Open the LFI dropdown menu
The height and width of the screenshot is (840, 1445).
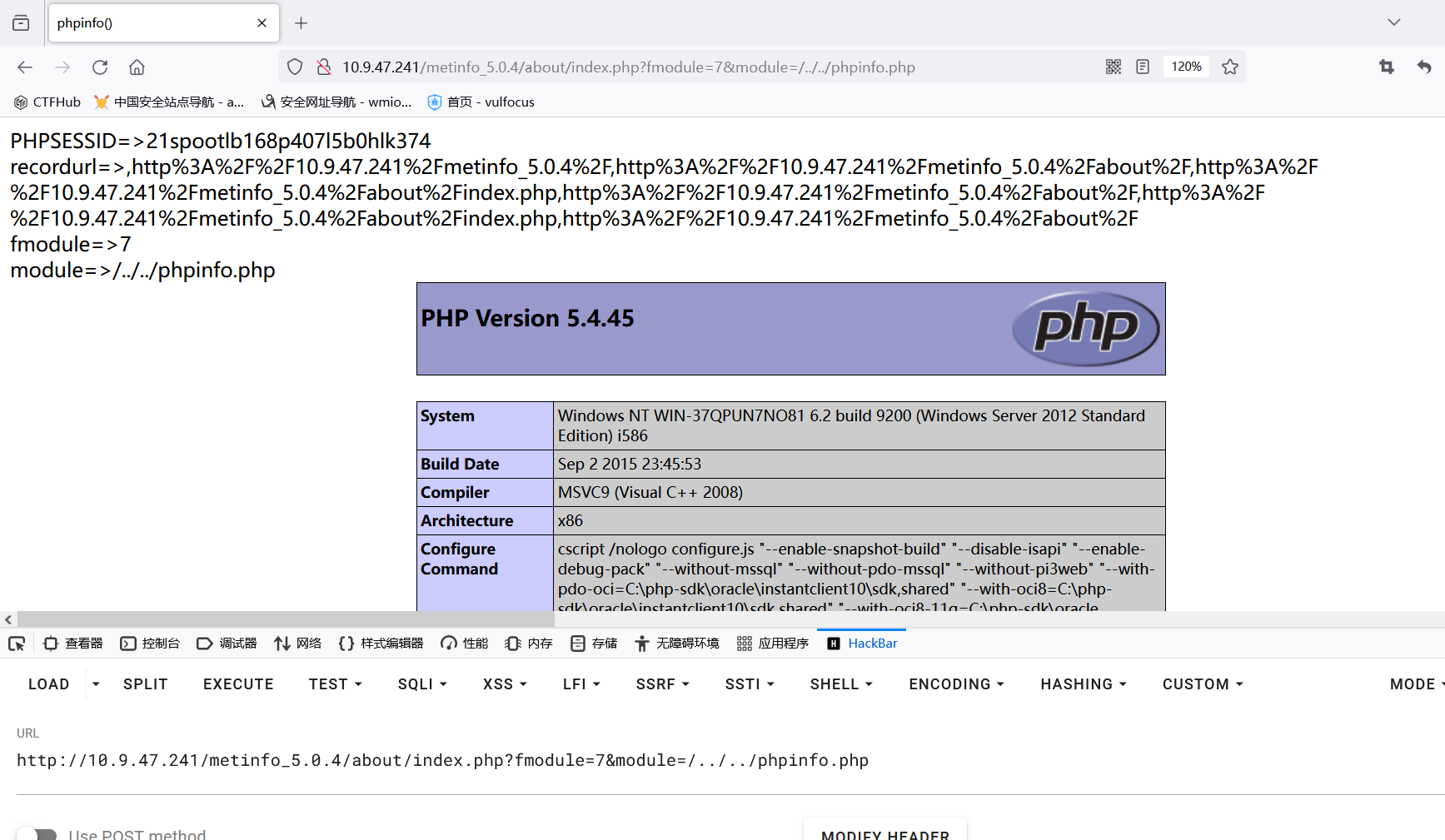click(581, 684)
